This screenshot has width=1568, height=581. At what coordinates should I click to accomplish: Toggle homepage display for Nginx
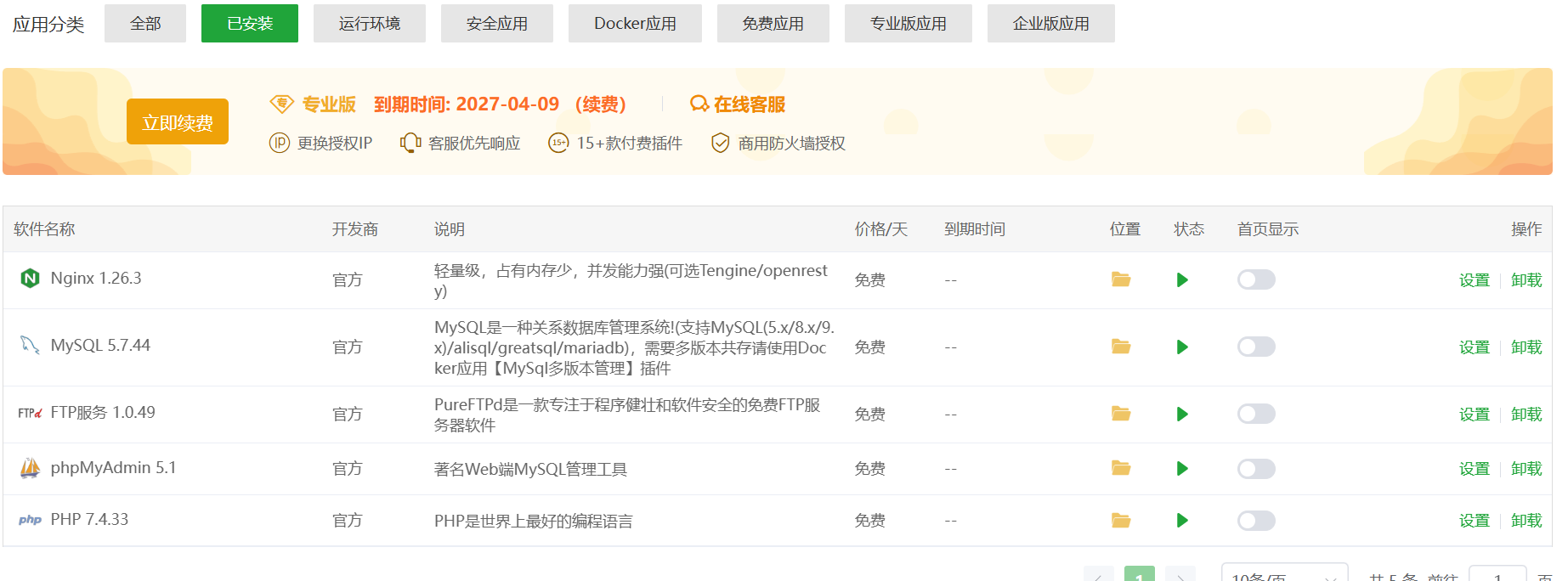(x=1256, y=279)
